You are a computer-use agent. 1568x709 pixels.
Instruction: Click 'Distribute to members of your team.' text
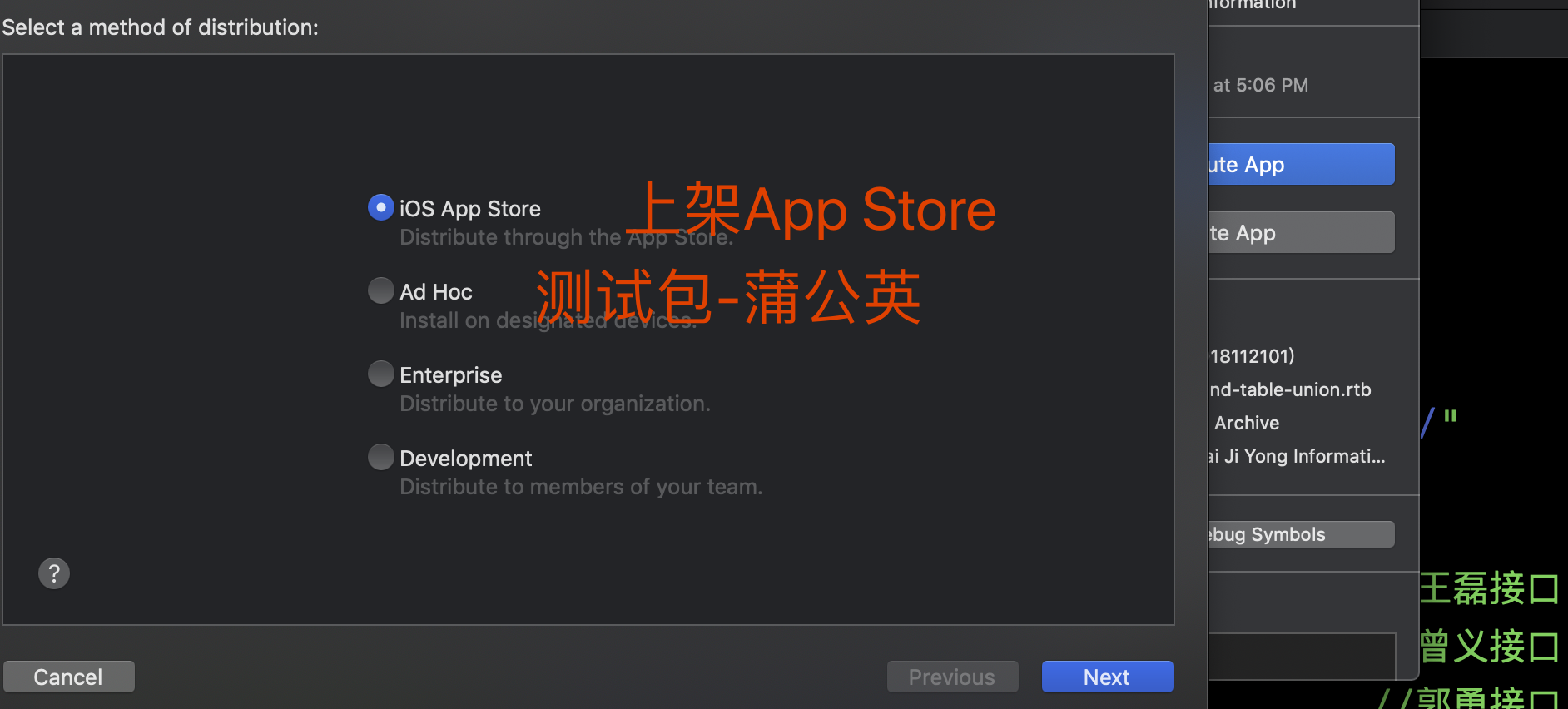pyautogui.click(x=581, y=487)
